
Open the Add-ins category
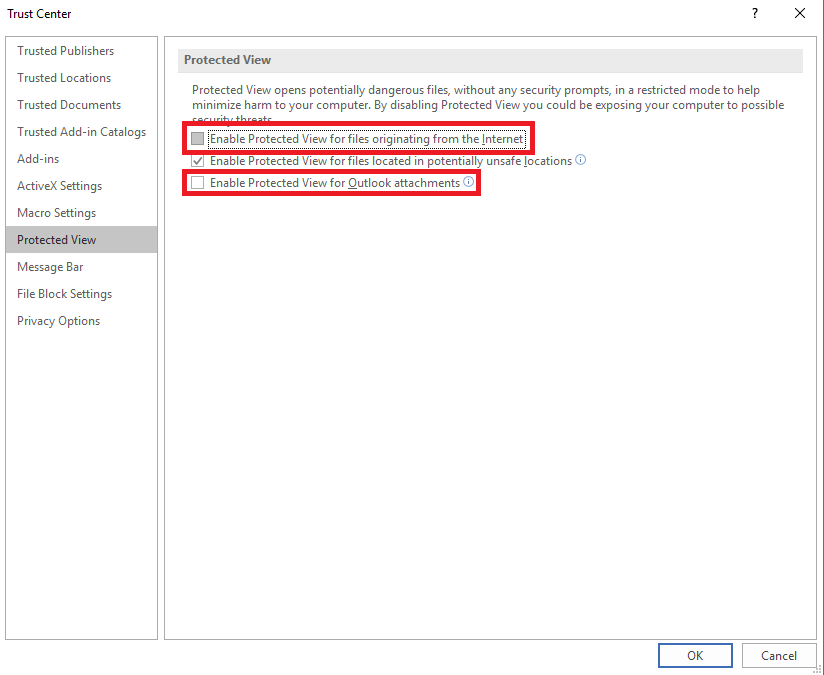tap(38, 159)
